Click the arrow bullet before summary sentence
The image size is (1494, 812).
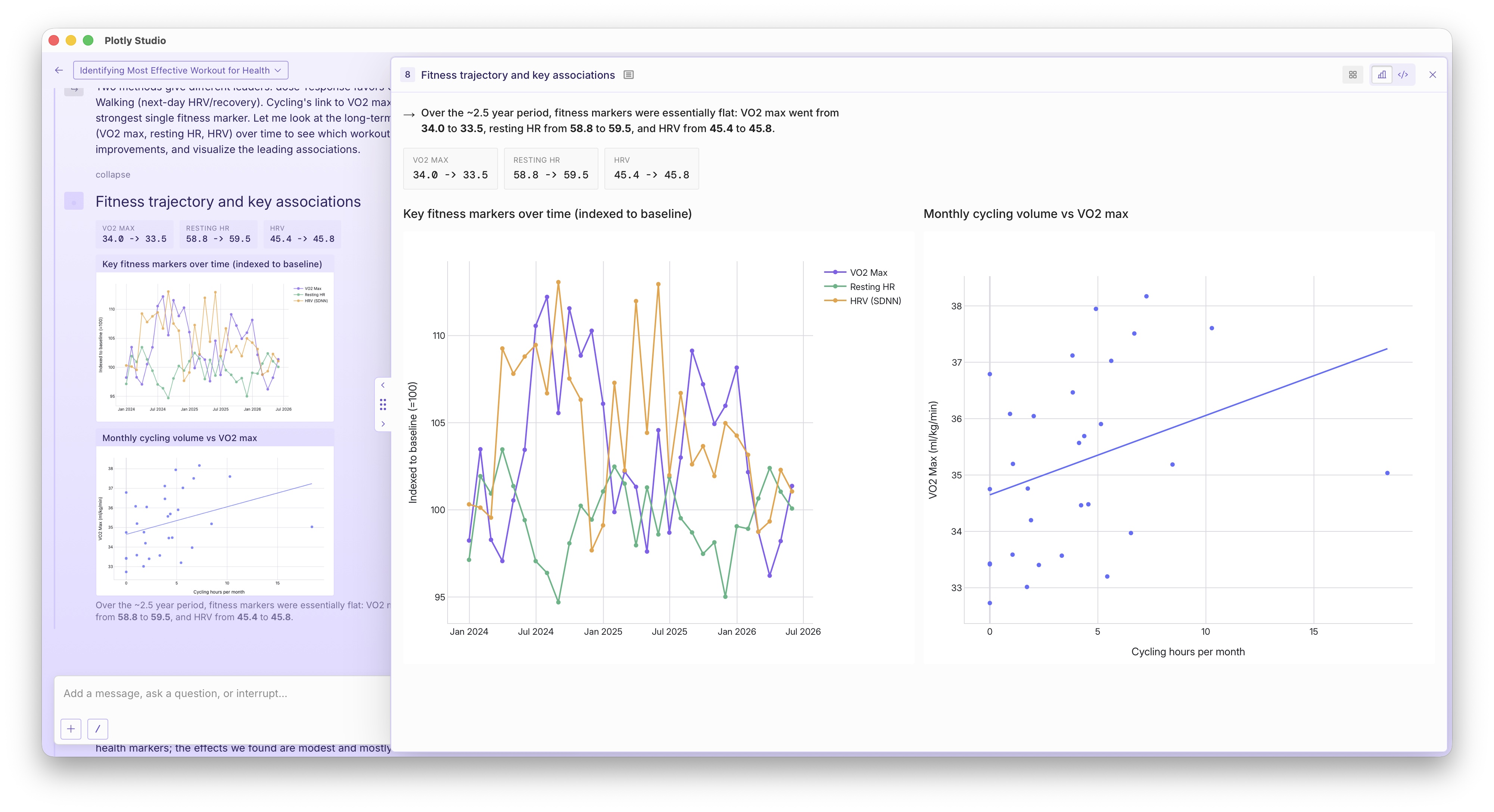409,114
